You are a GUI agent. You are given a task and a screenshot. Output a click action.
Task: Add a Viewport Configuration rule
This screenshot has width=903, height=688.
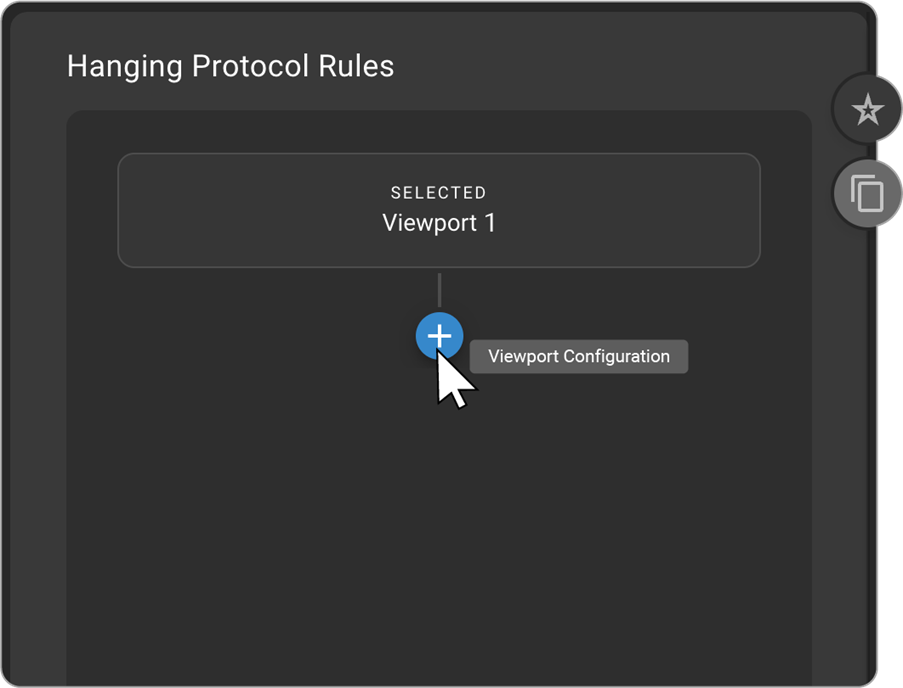[439, 337]
